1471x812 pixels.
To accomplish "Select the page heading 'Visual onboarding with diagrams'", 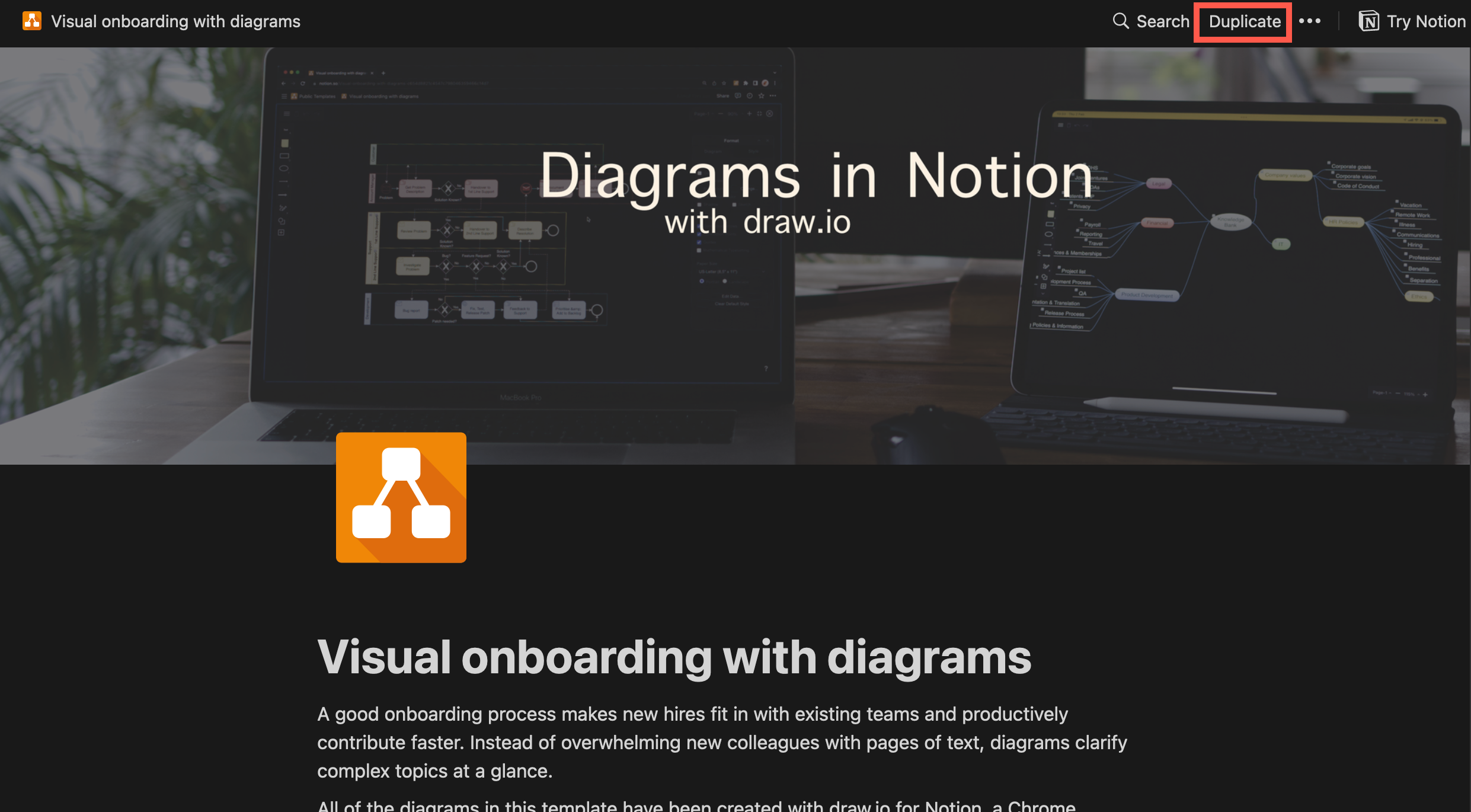I will pos(674,657).
